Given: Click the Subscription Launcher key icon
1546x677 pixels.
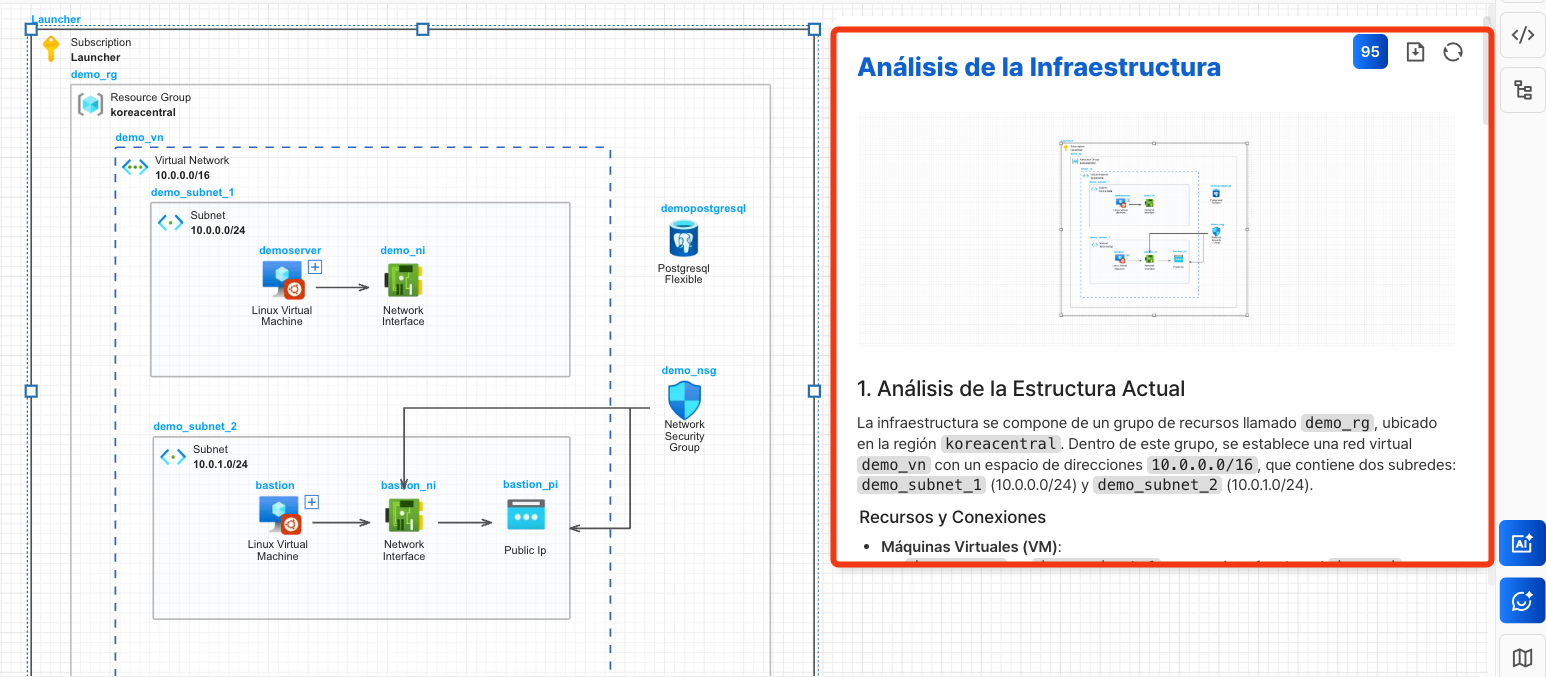Looking at the screenshot, I should point(51,49).
